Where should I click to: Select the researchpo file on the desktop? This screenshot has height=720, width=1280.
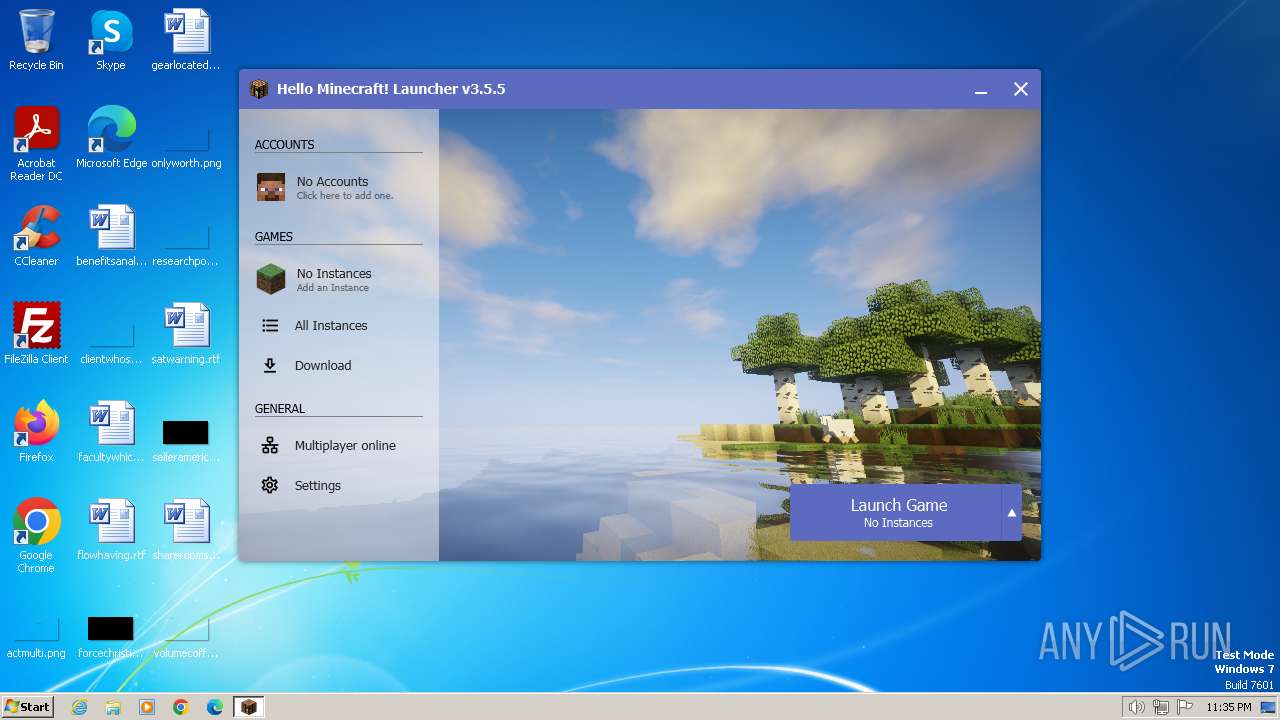click(x=186, y=246)
